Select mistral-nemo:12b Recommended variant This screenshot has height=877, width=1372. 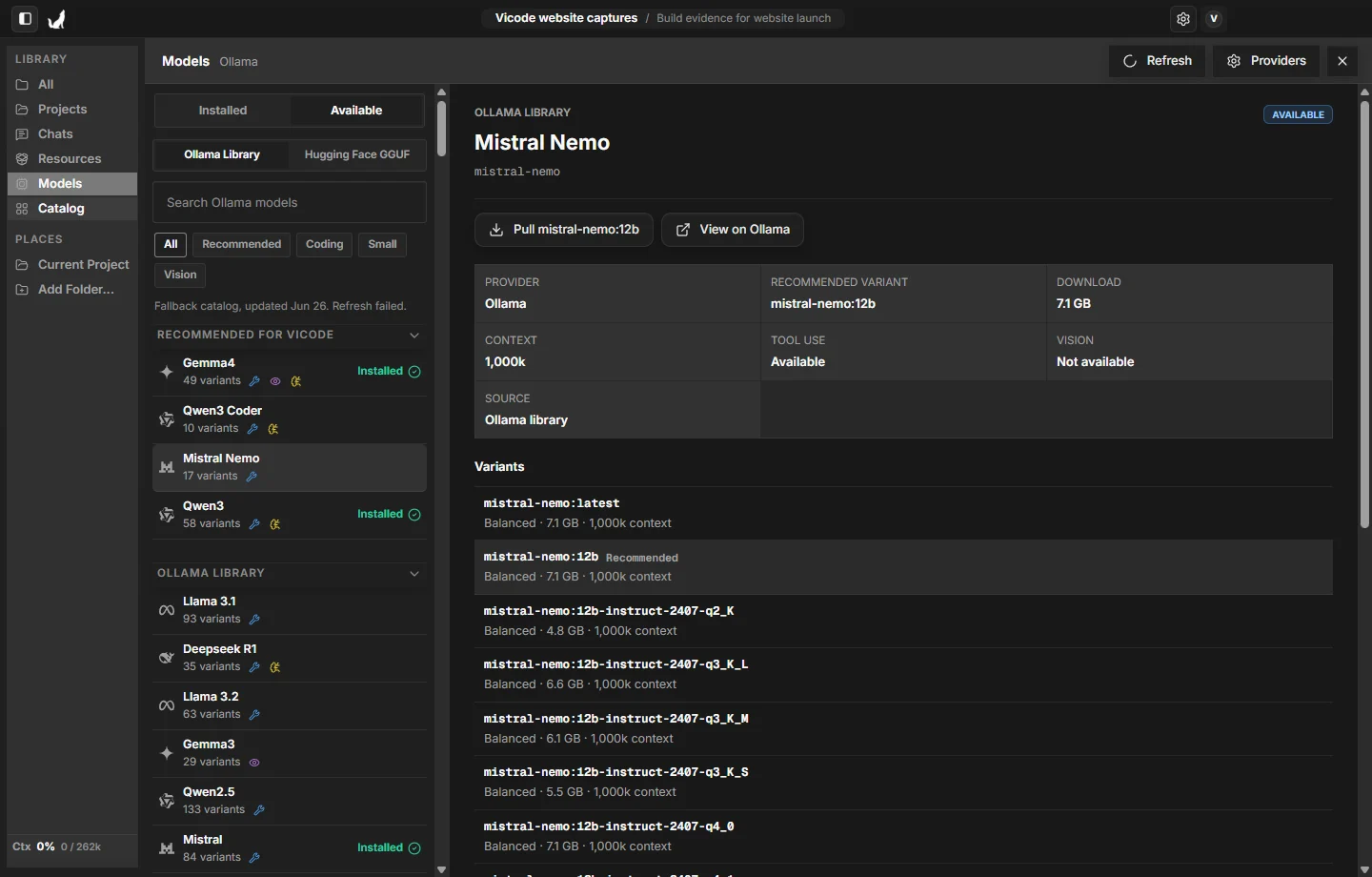coord(903,567)
